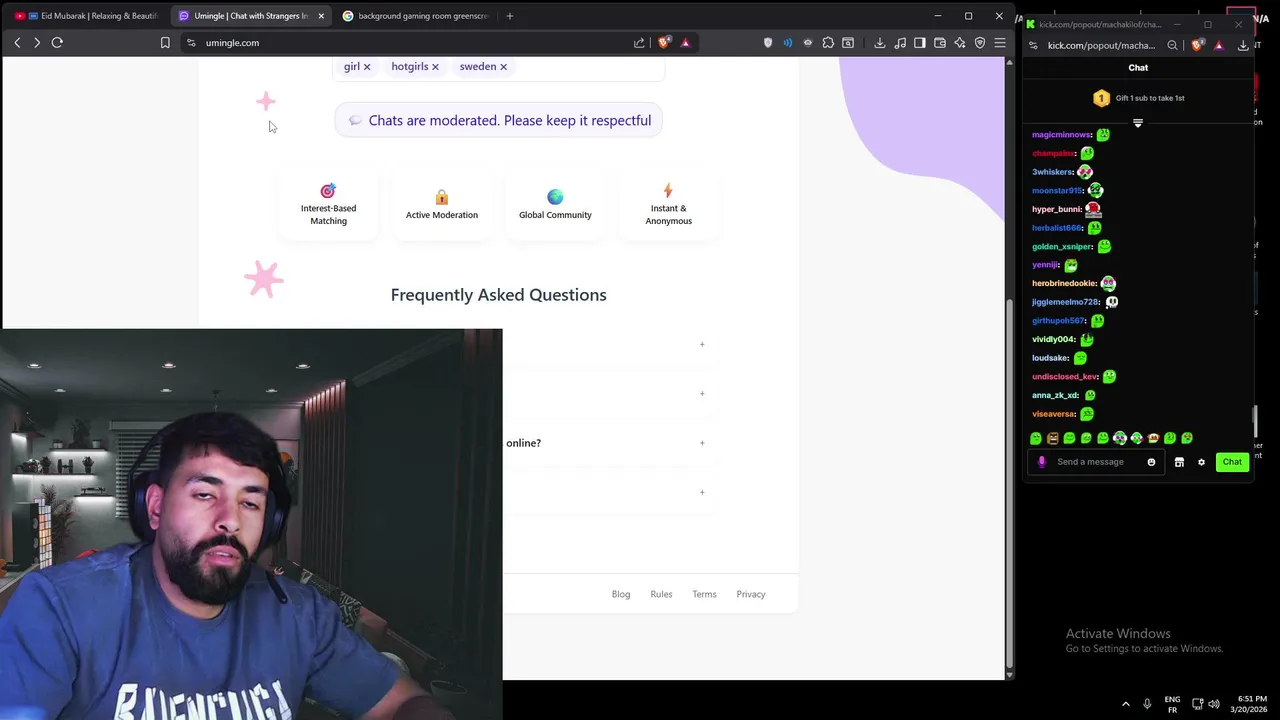The width and height of the screenshot is (1280, 720).
Task: Remove the hotgirls interest tag
Action: point(435,67)
